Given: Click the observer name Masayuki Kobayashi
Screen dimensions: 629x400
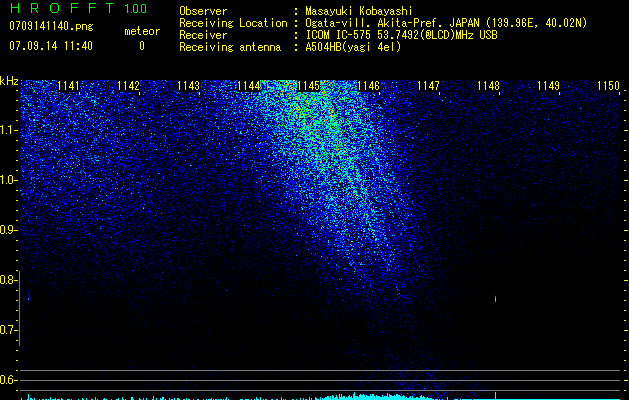Looking at the screenshot, I should 358,11.
